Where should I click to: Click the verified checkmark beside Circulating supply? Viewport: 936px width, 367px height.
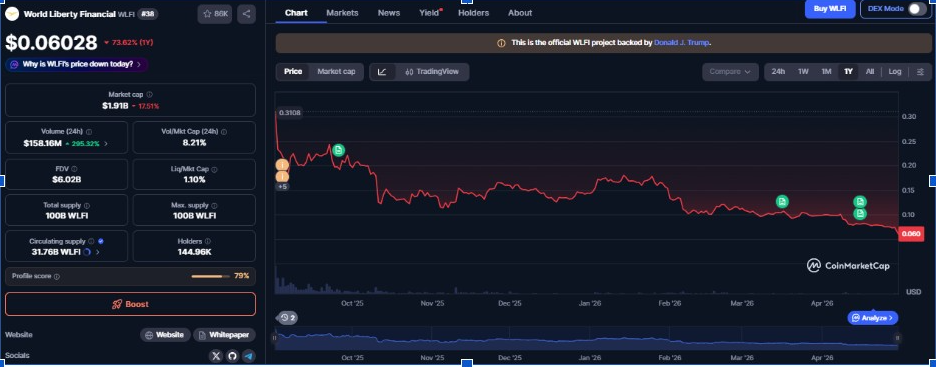100,242
